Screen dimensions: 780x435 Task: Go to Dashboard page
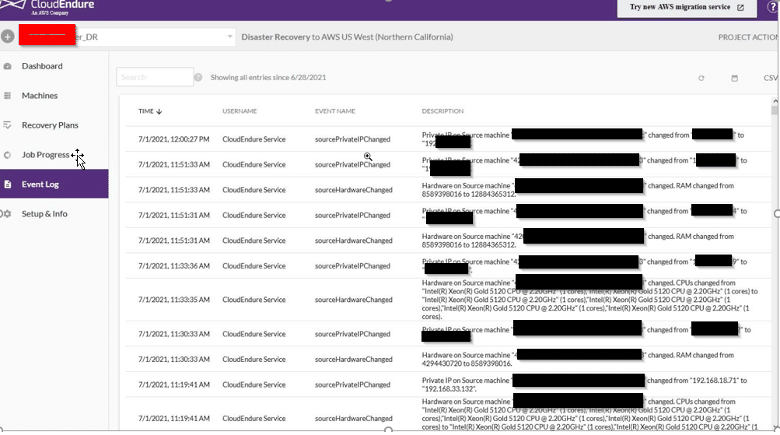(42, 66)
